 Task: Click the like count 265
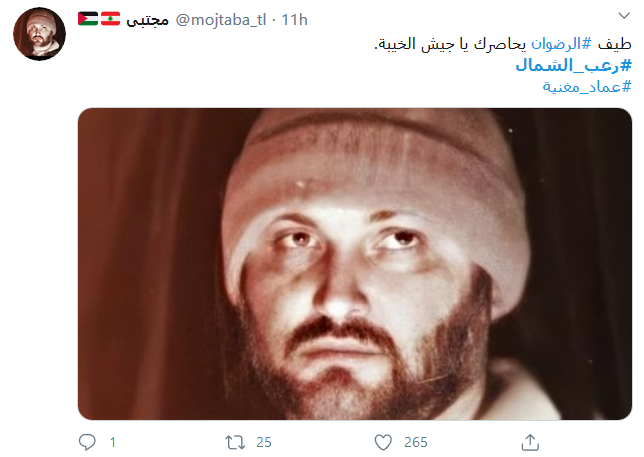click(416, 443)
